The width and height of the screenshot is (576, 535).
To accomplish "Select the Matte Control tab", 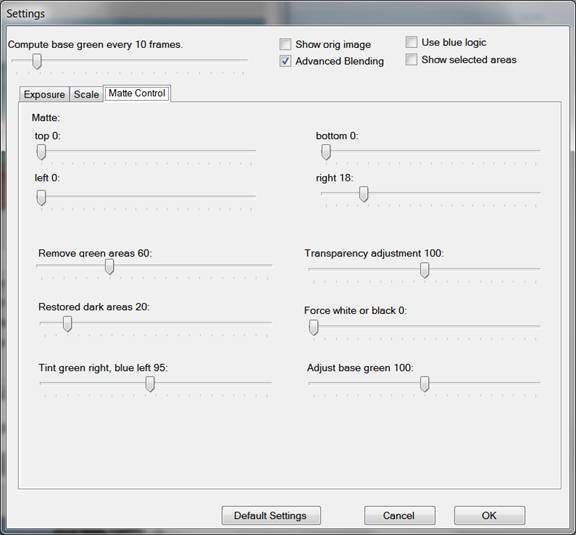I will pyautogui.click(x=137, y=93).
